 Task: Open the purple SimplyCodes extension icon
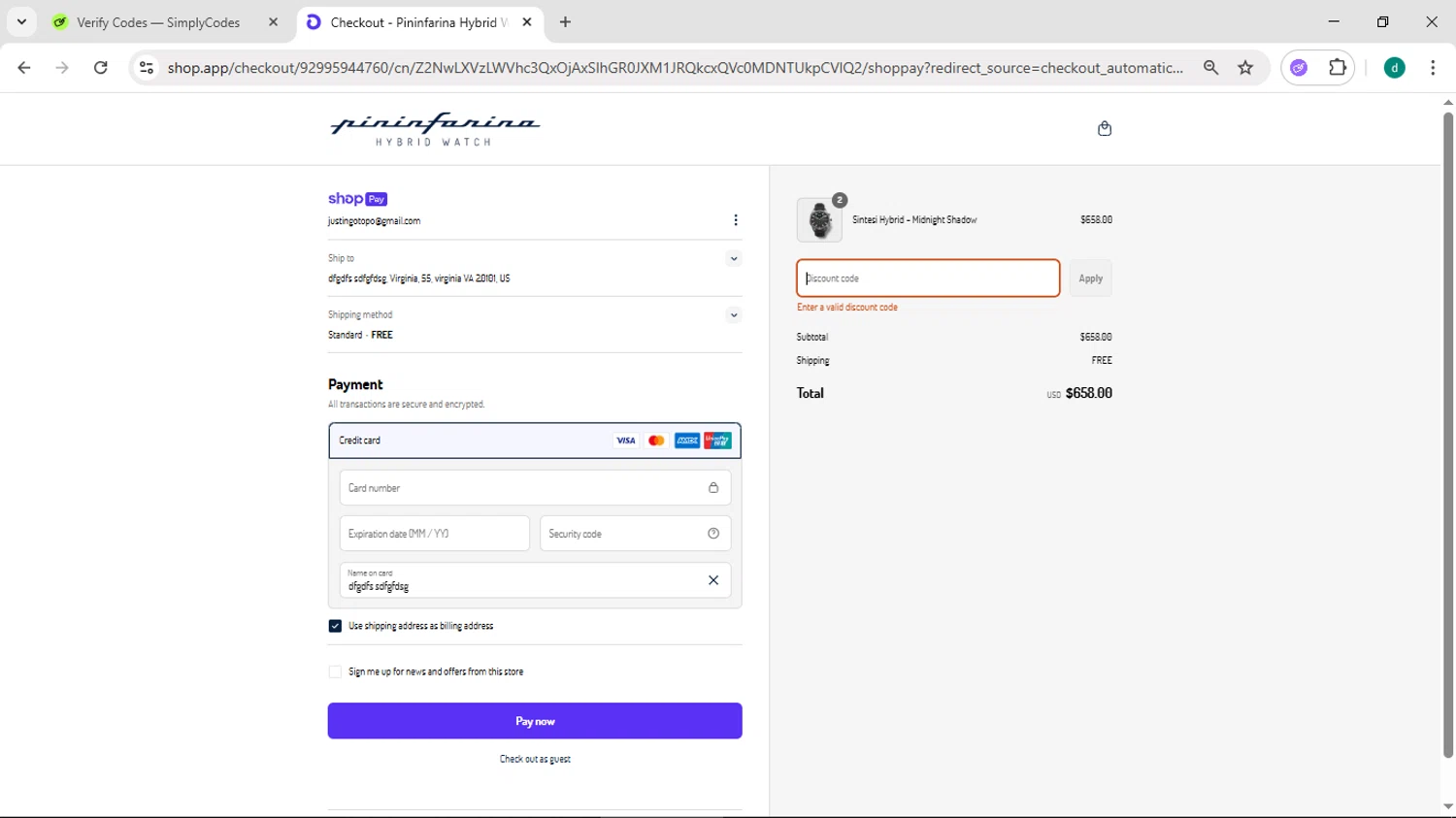(x=1299, y=68)
